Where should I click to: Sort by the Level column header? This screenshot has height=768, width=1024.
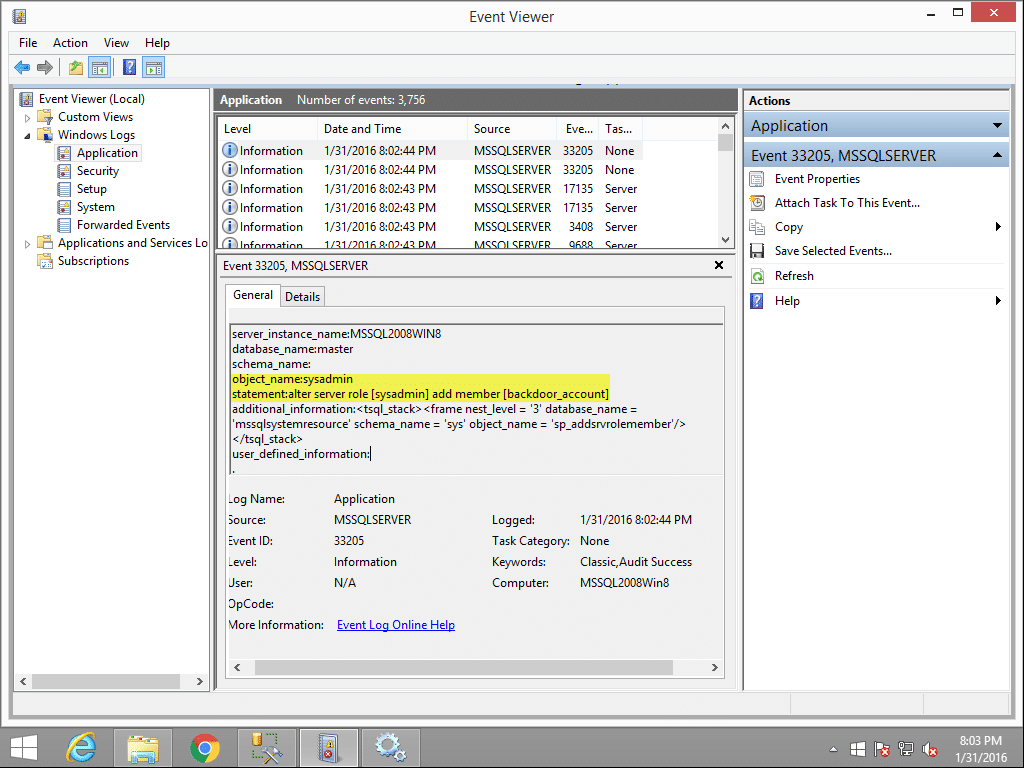click(x=268, y=129)
